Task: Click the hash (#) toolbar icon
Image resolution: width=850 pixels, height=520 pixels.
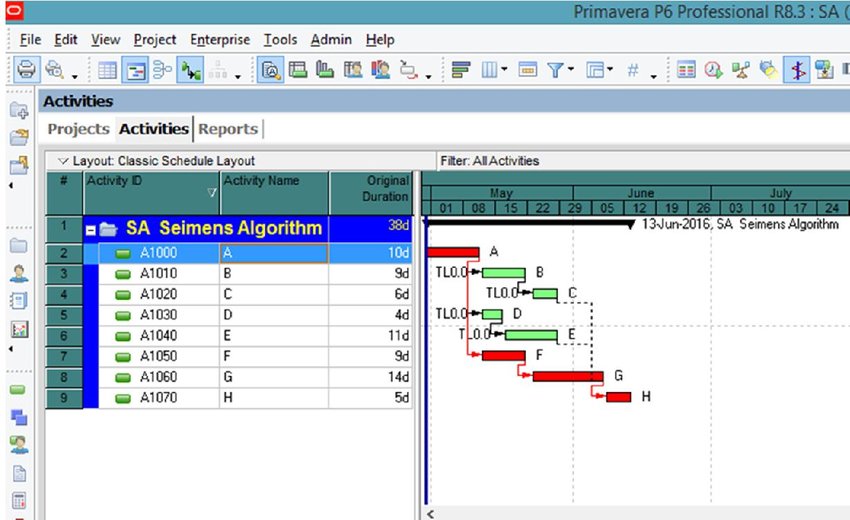Action: click(x=633, y=70)
